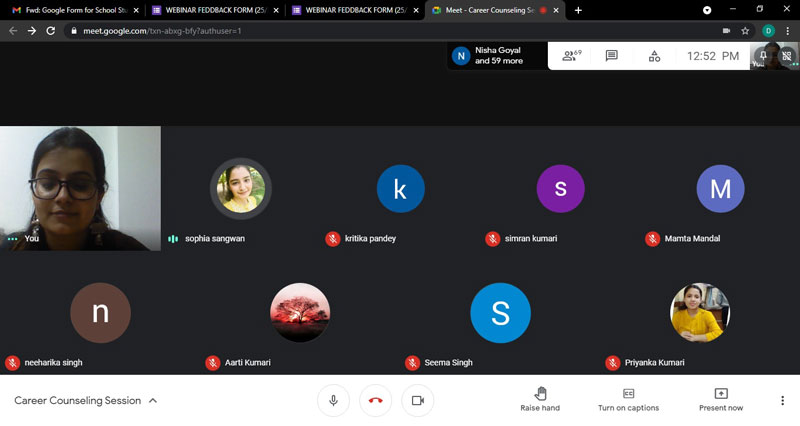Toggle the camera button
The width and height of the screenshot is (800, 426).
click(x=417, y=400)
